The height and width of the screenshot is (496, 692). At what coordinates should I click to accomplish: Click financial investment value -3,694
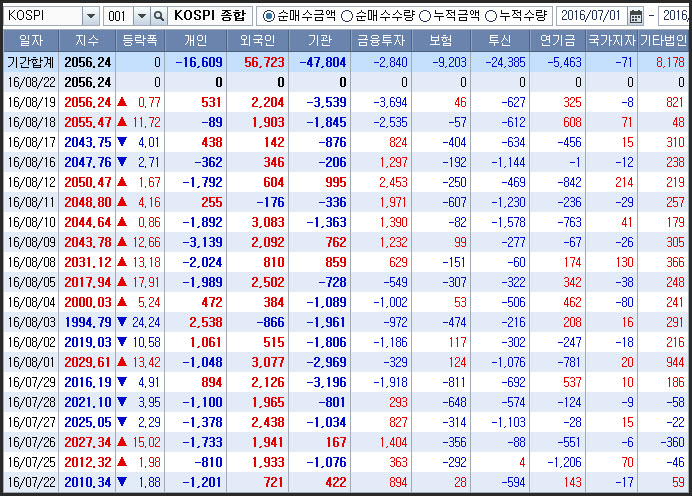click(391, 102)
